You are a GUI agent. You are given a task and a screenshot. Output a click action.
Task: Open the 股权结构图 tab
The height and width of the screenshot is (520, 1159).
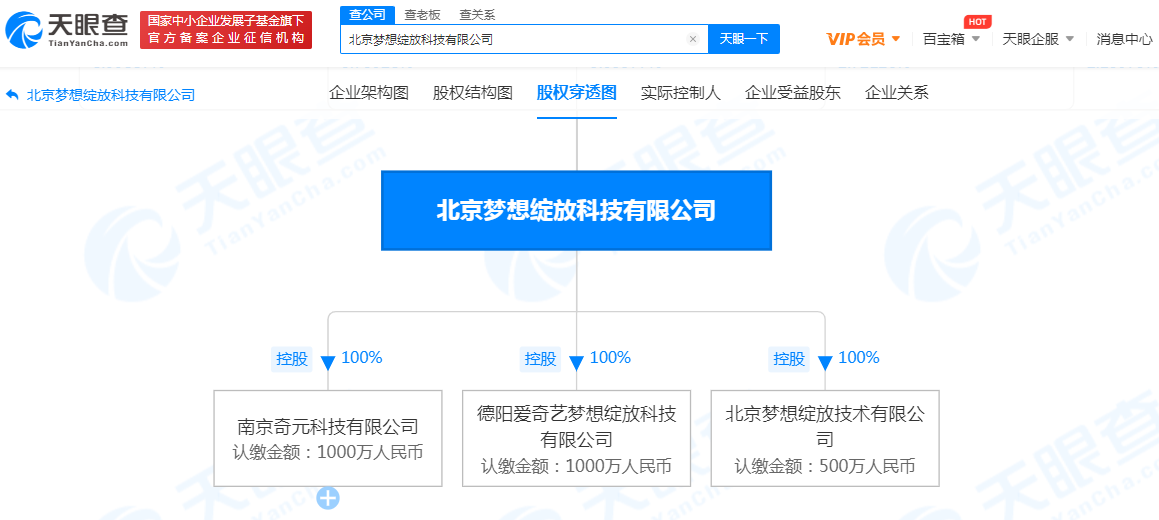point(473,93)
